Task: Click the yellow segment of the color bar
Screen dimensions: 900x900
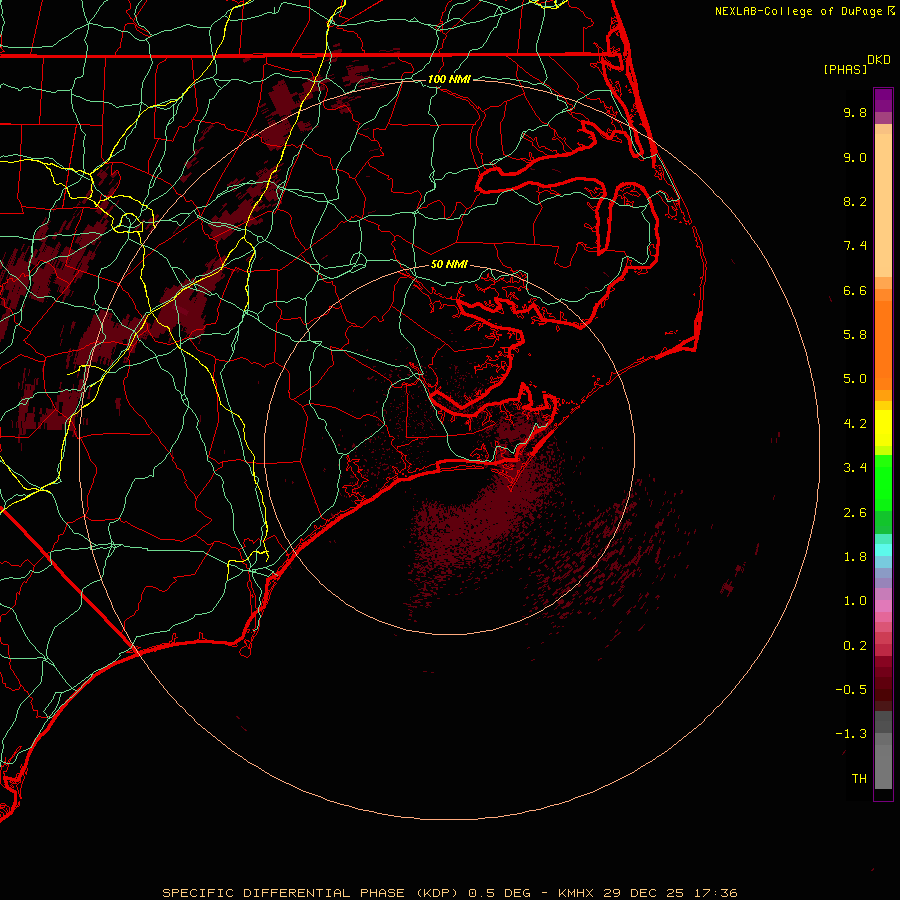Action: pos(883,428)
